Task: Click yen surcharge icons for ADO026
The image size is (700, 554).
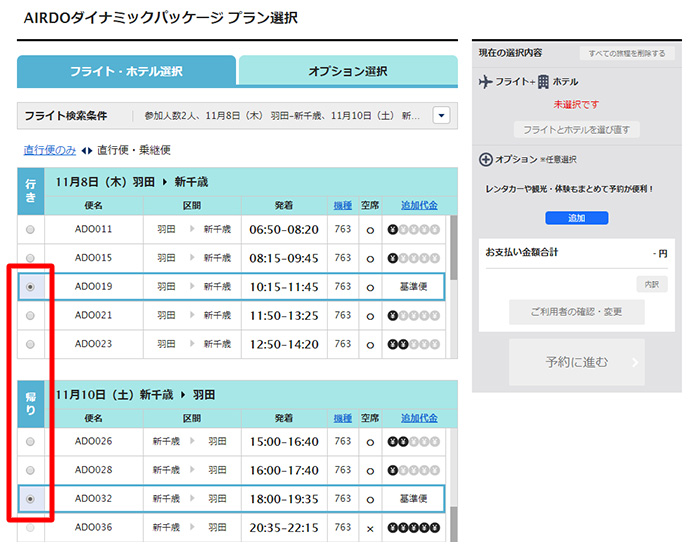Action: click(413, 442)
